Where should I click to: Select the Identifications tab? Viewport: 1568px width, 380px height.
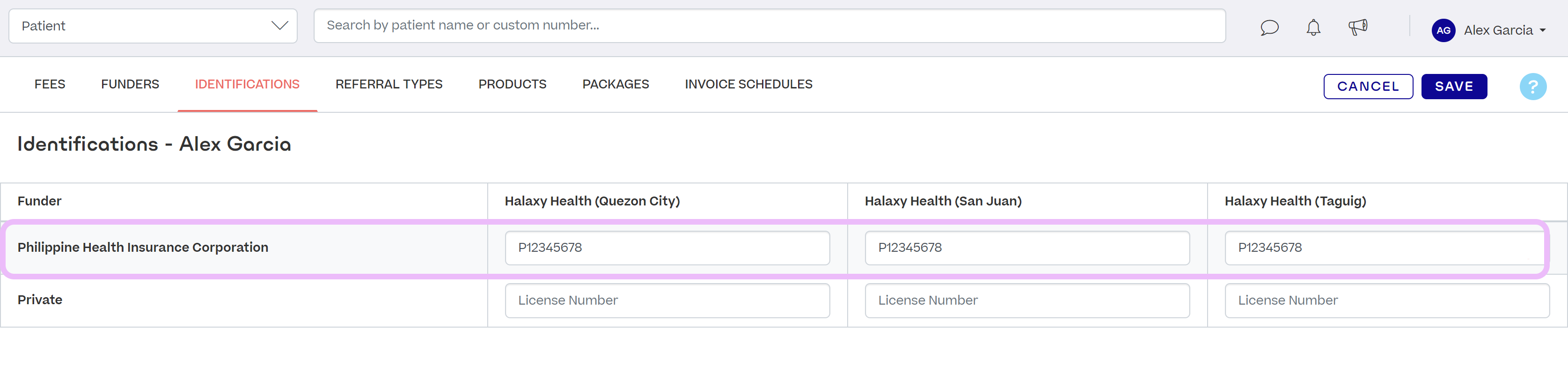tap(247, 84)
